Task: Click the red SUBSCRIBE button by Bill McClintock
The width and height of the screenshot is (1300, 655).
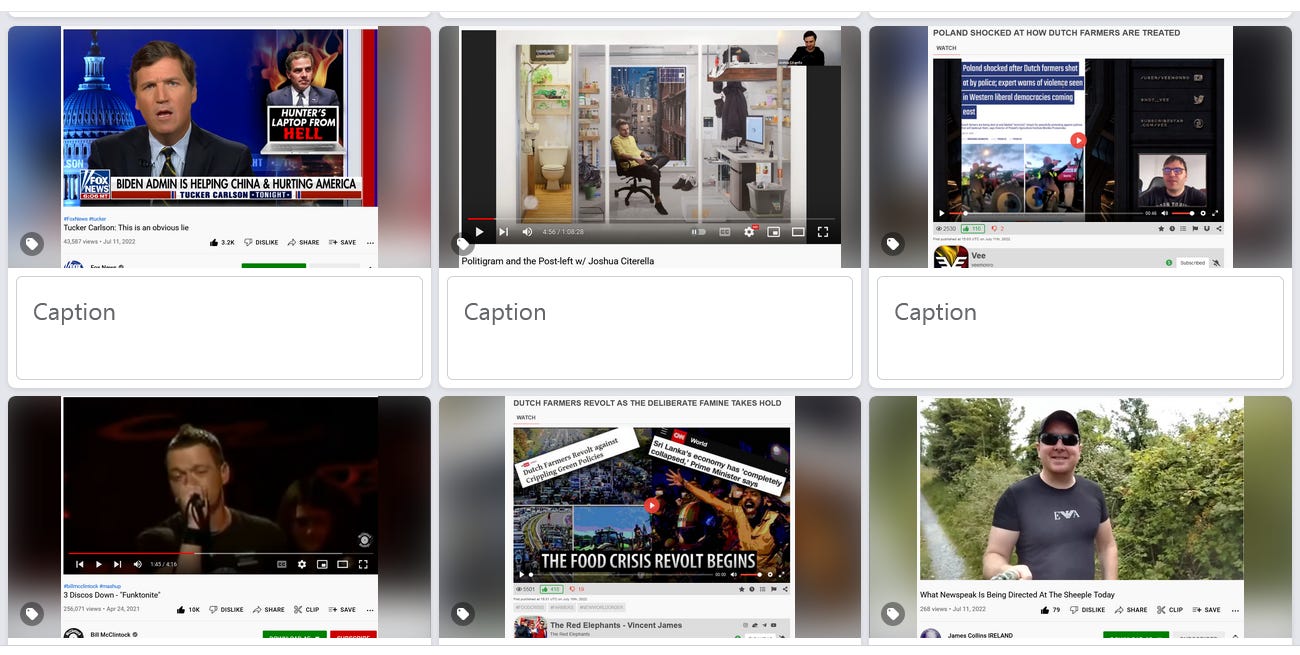Action: 353,636
